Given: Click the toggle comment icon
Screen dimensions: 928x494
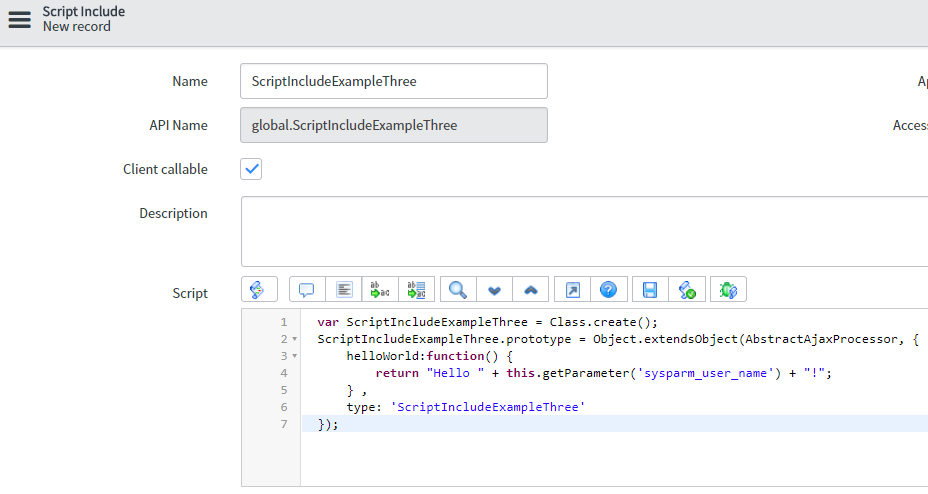Looking at the screenshot, I should tap(307, 290).
